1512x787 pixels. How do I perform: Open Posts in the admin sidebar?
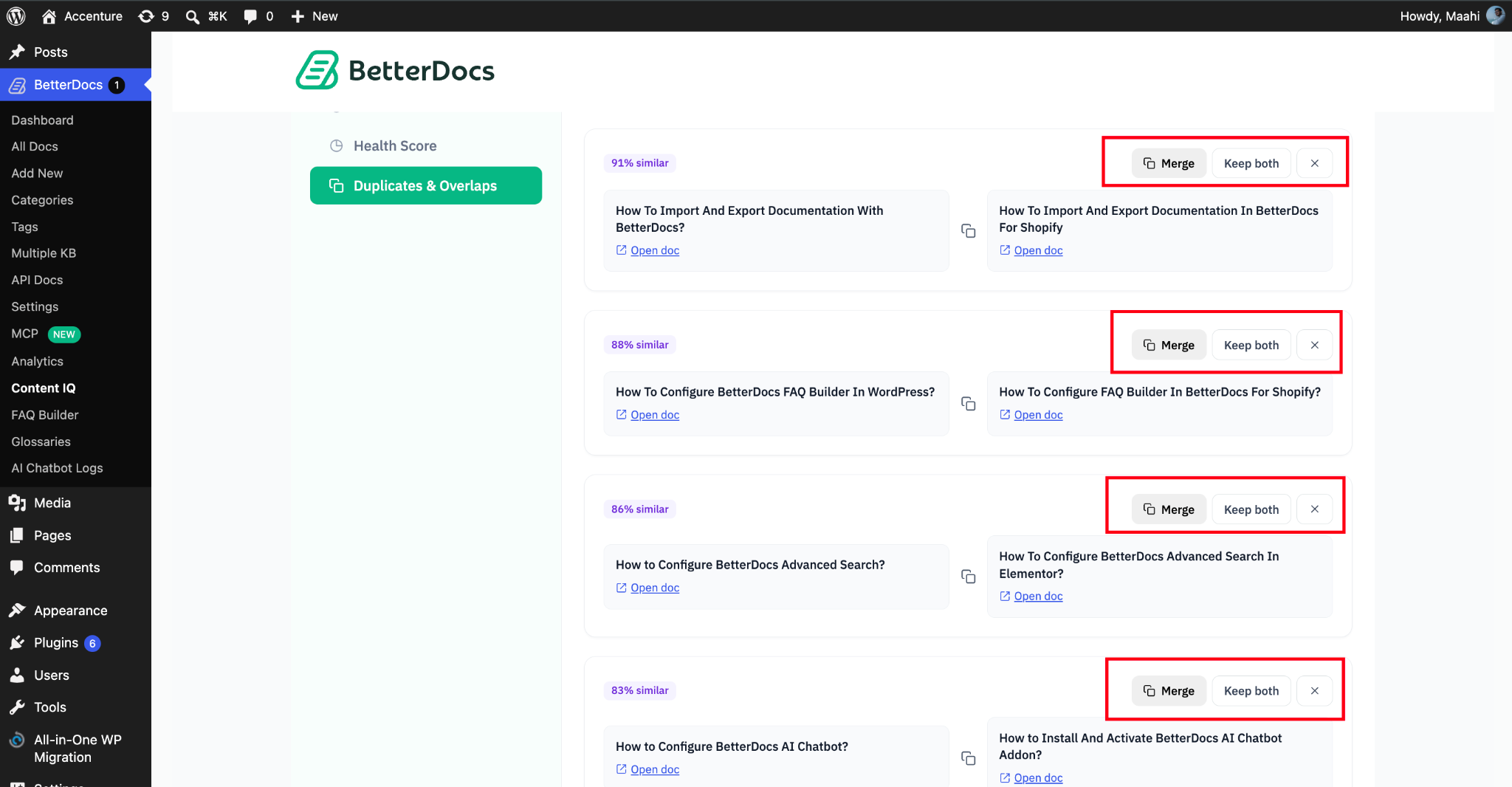tap(75, 52)
